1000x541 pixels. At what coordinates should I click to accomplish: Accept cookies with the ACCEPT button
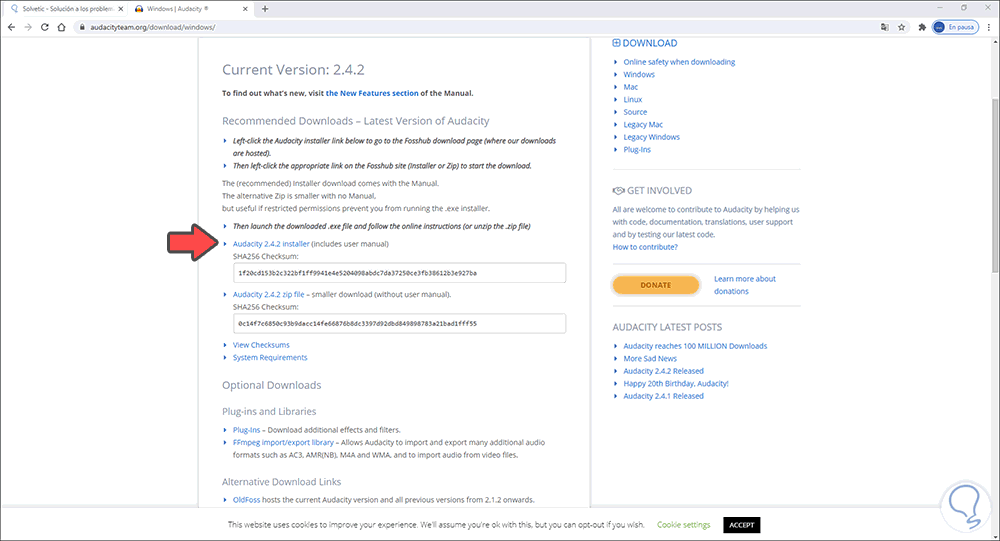[742, 525]
